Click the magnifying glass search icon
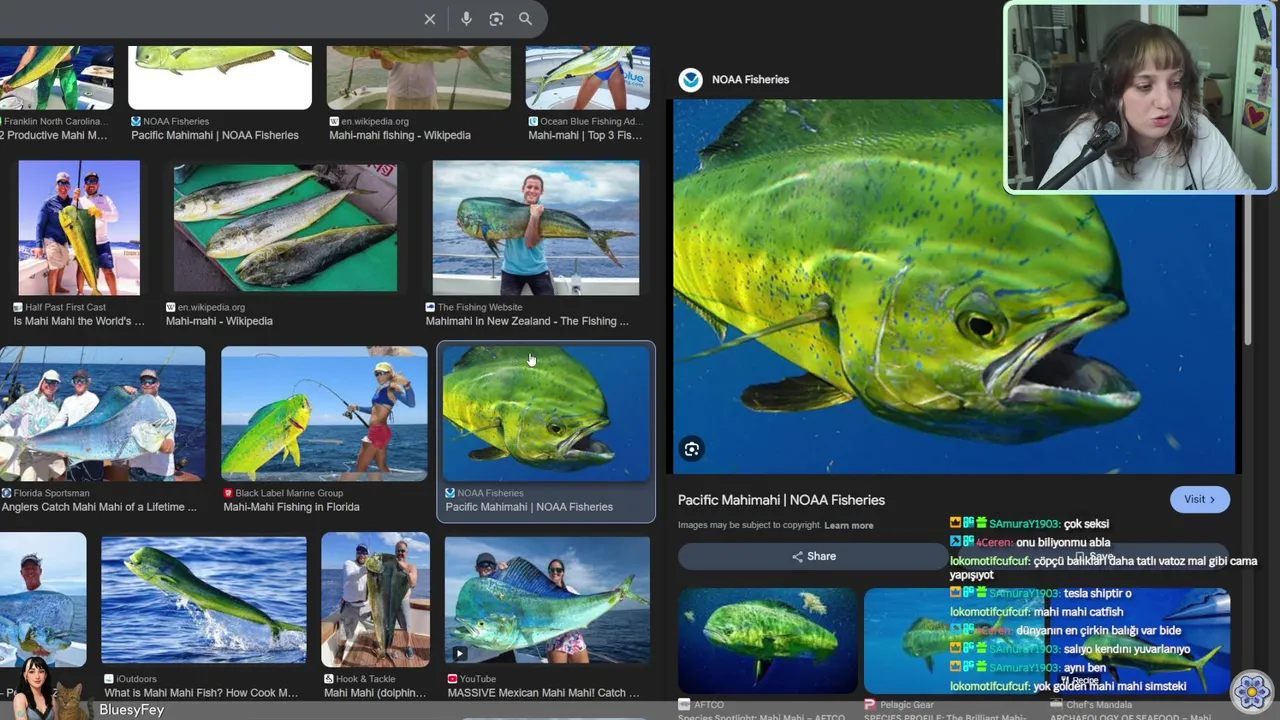The image size is (1280, 720). [x=525, y=19]
